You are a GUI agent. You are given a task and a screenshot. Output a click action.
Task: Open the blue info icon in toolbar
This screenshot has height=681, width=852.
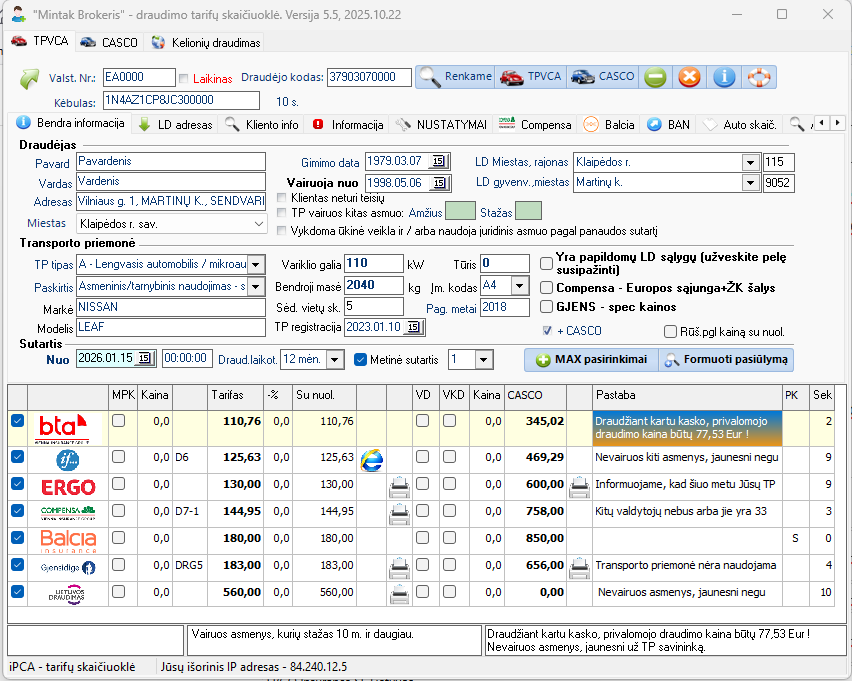pos(724,77)
